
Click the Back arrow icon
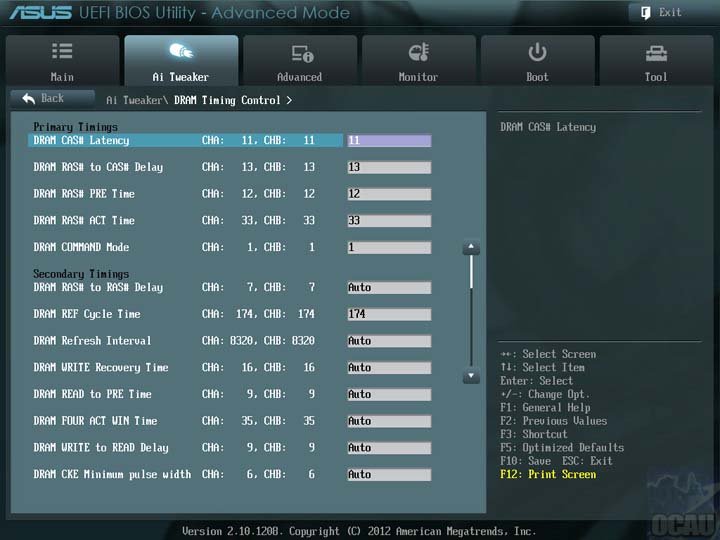coord(28,98)
